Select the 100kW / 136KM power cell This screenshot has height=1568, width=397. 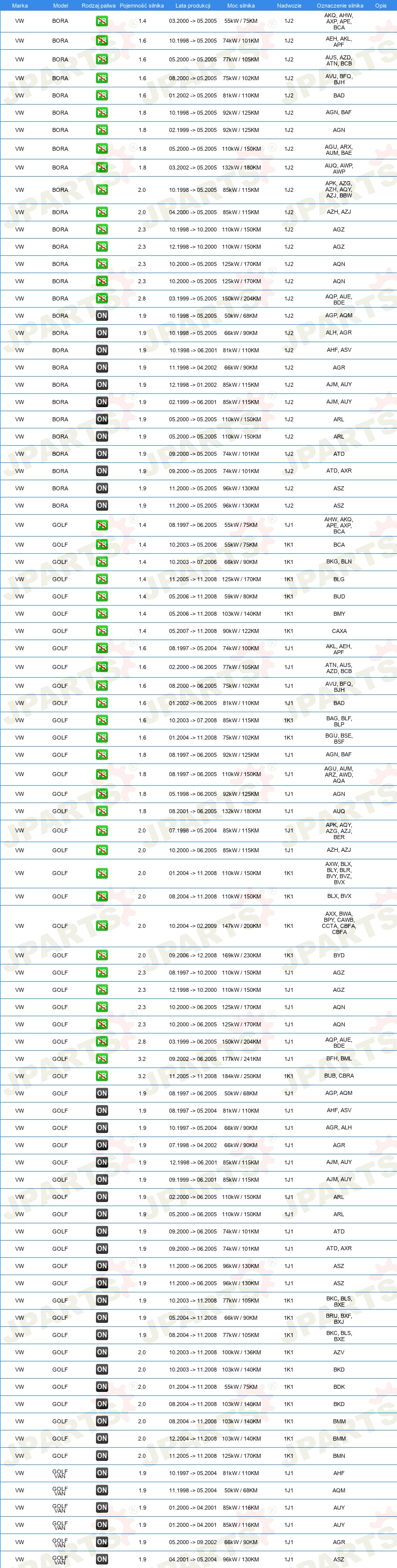pyautogui.click(x=241, y=1352)
